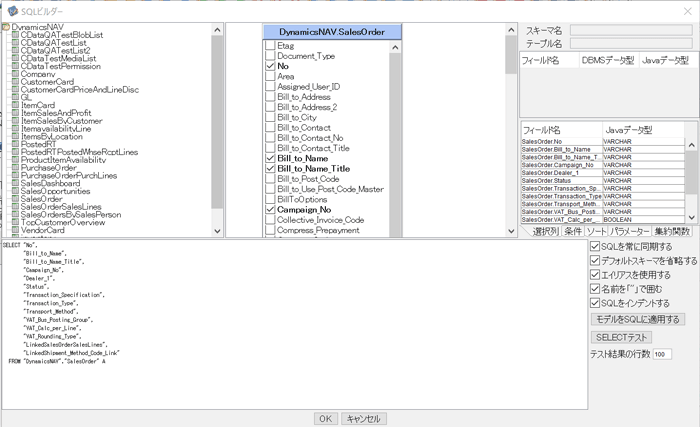Select CustomerCardPriceAndLineDisc in the tree
Viewport: 700px width, 427px height.
click(80, 89)
